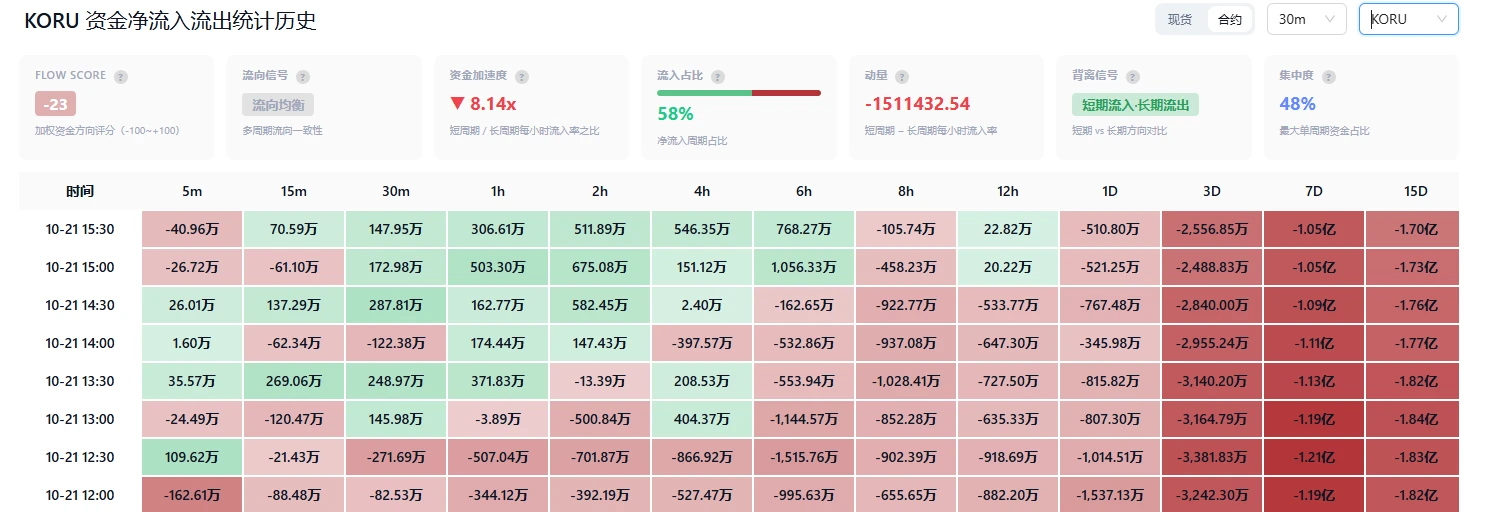Click the 8h column header

[906, 191]
